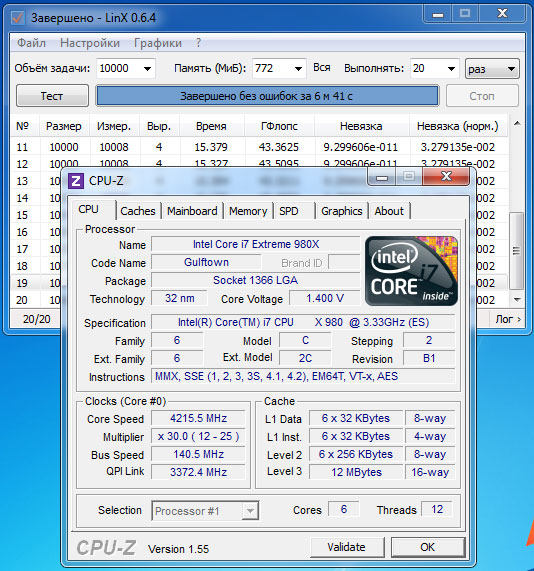The width and height of the screenshot is (534, 571).
Task: Open the Графики menu in LinX
Action: pyautogui.click(x=158, y=43)
